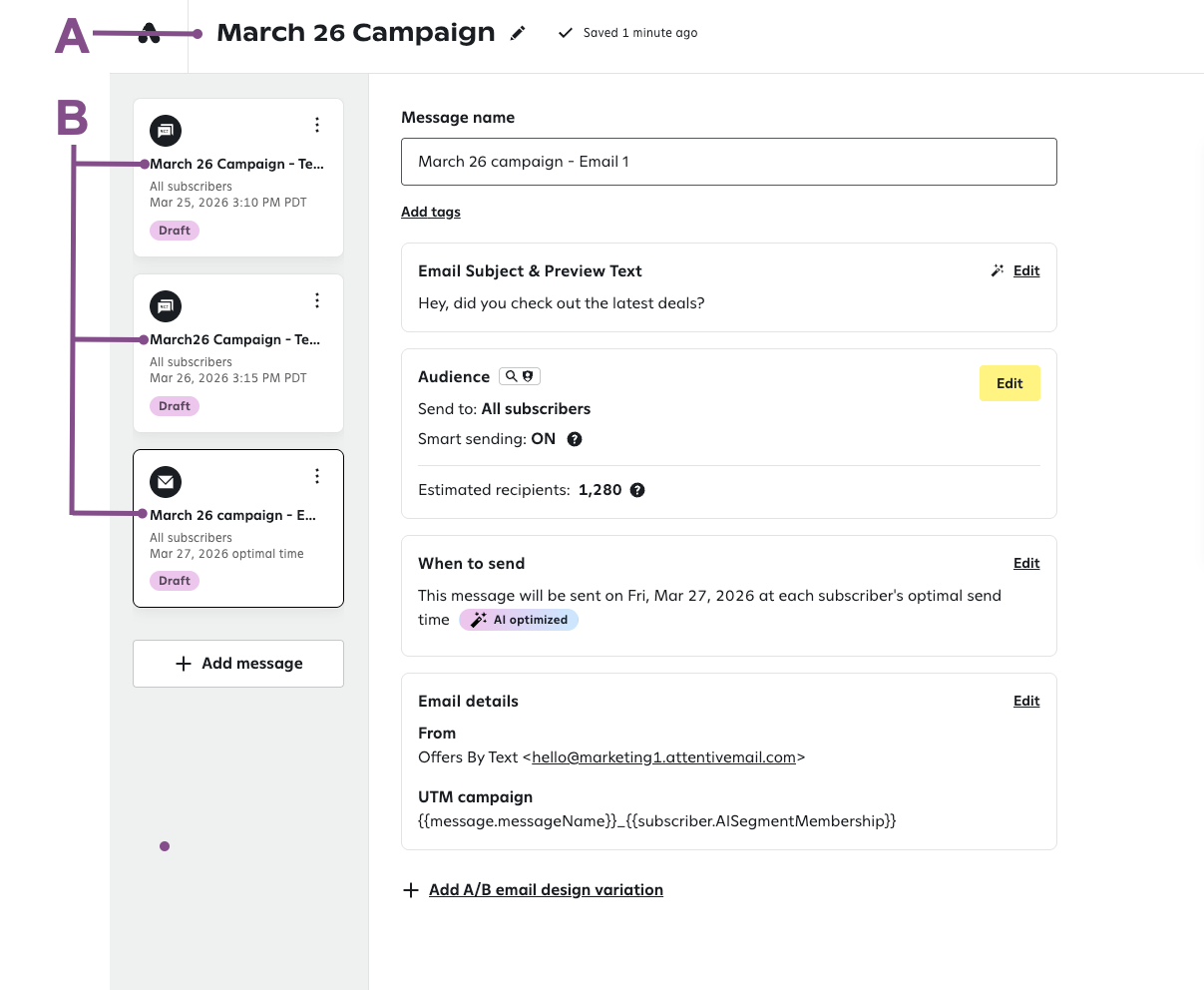Click the magic wand icon near subject Edit
This screenshot has height=990, width=1204.
coord(997,270)
